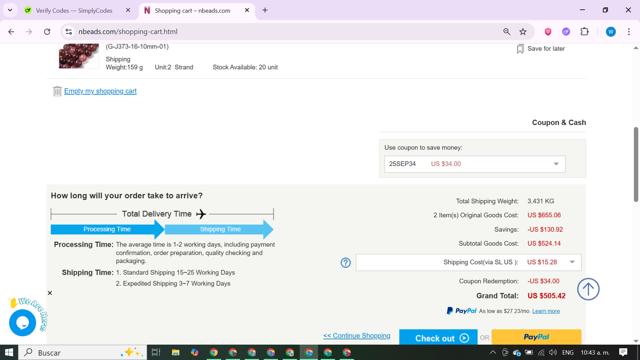Click the blue Check out button

coord(438,337)
